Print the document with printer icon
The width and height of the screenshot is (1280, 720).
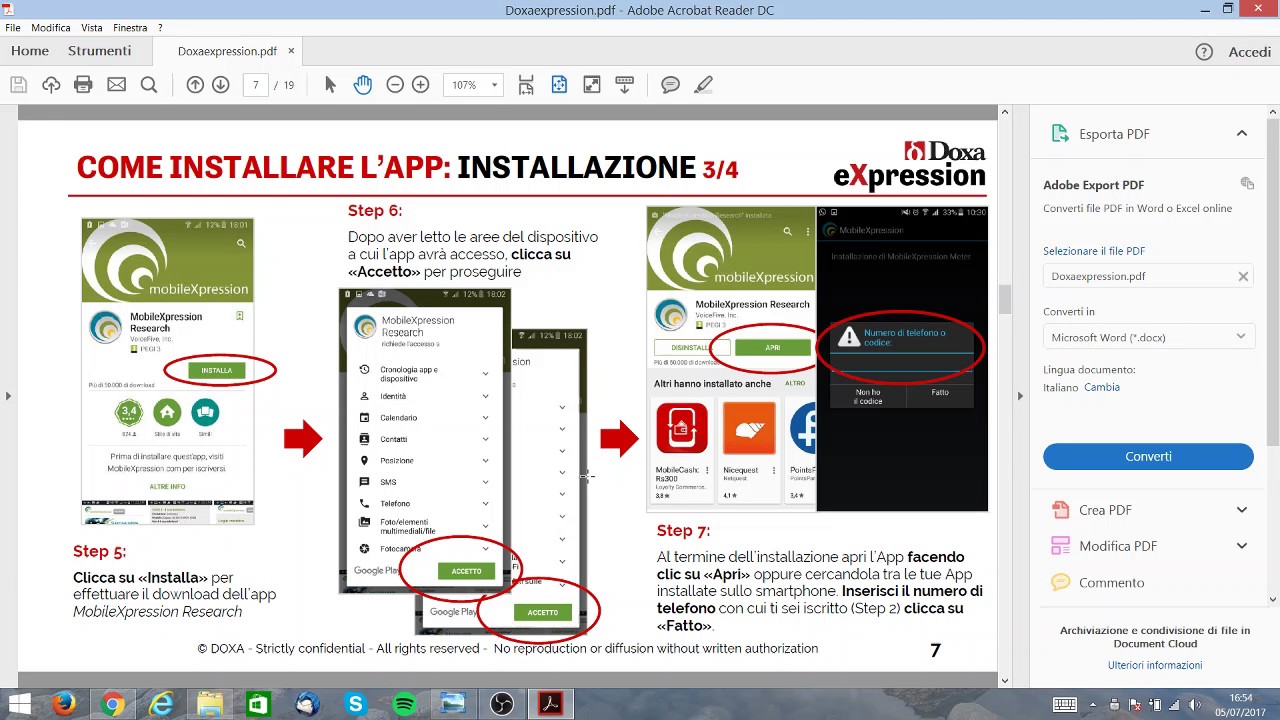pos(83,85)
